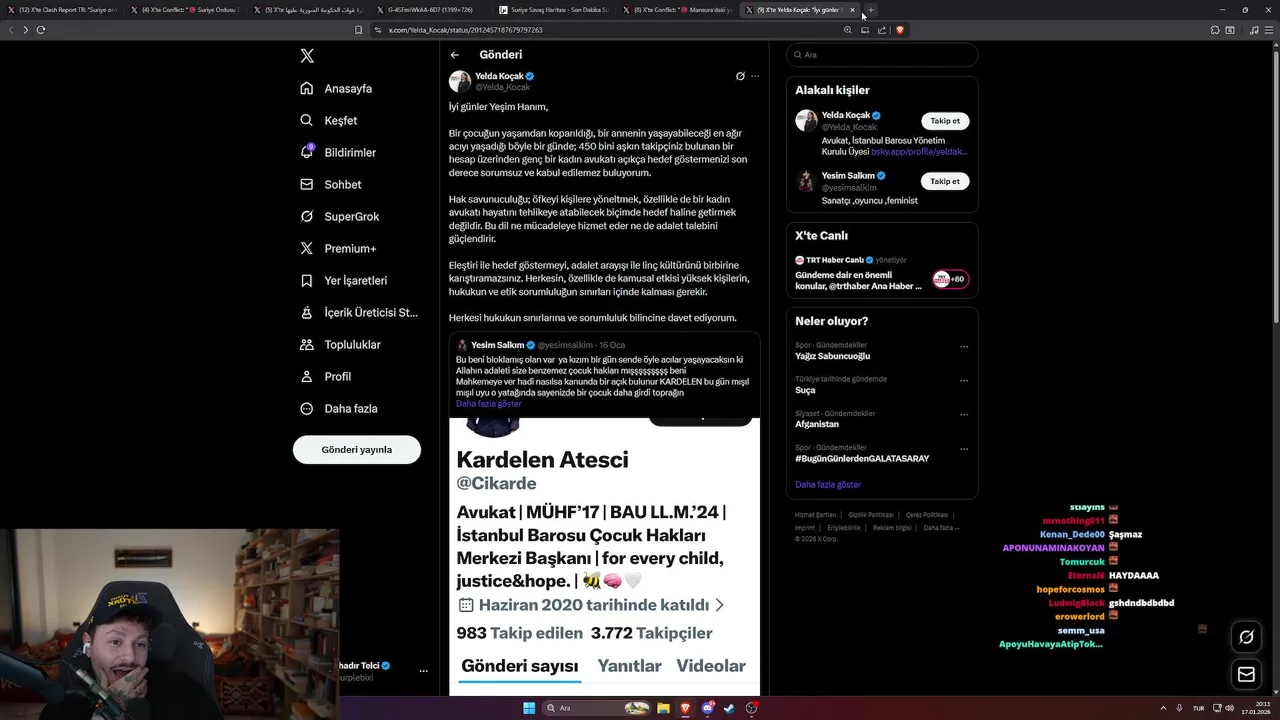Click @Yelda_Kocak handle in the post header
The height and width of the screenshot is (720, 1280).
click(x=503, y=87)
